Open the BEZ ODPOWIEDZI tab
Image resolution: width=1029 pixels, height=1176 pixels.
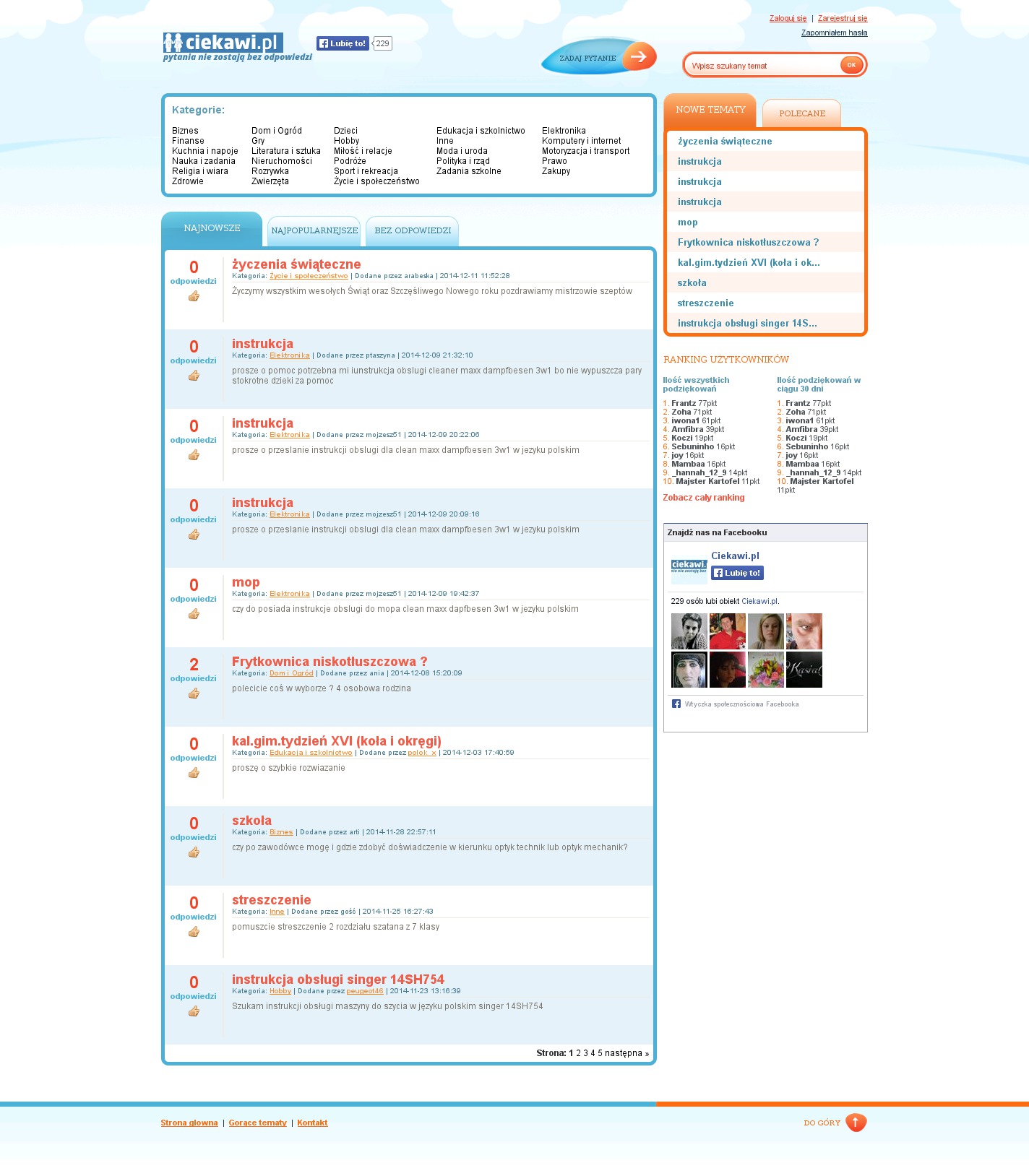pyautogui.click(x=413, y=231)
